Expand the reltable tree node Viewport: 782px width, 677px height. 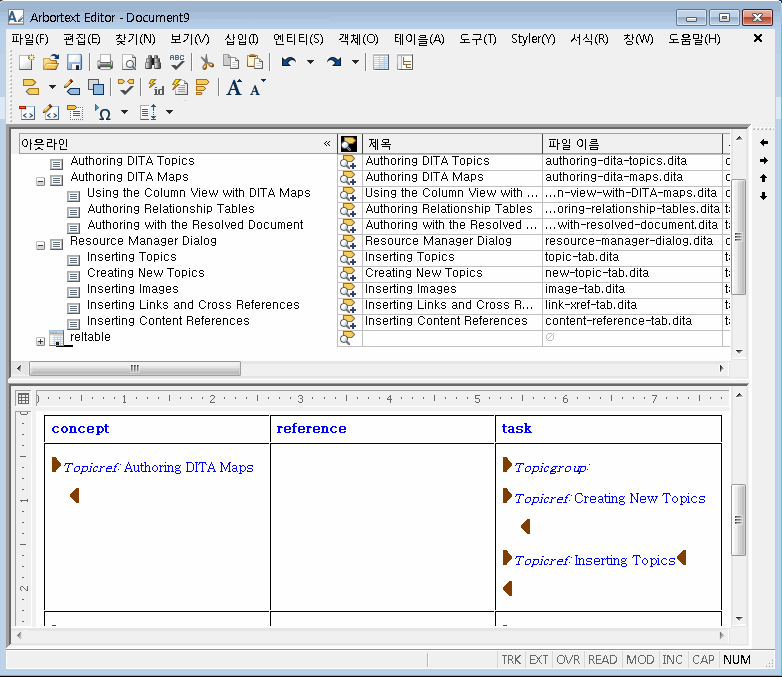[x=40, y=342]
